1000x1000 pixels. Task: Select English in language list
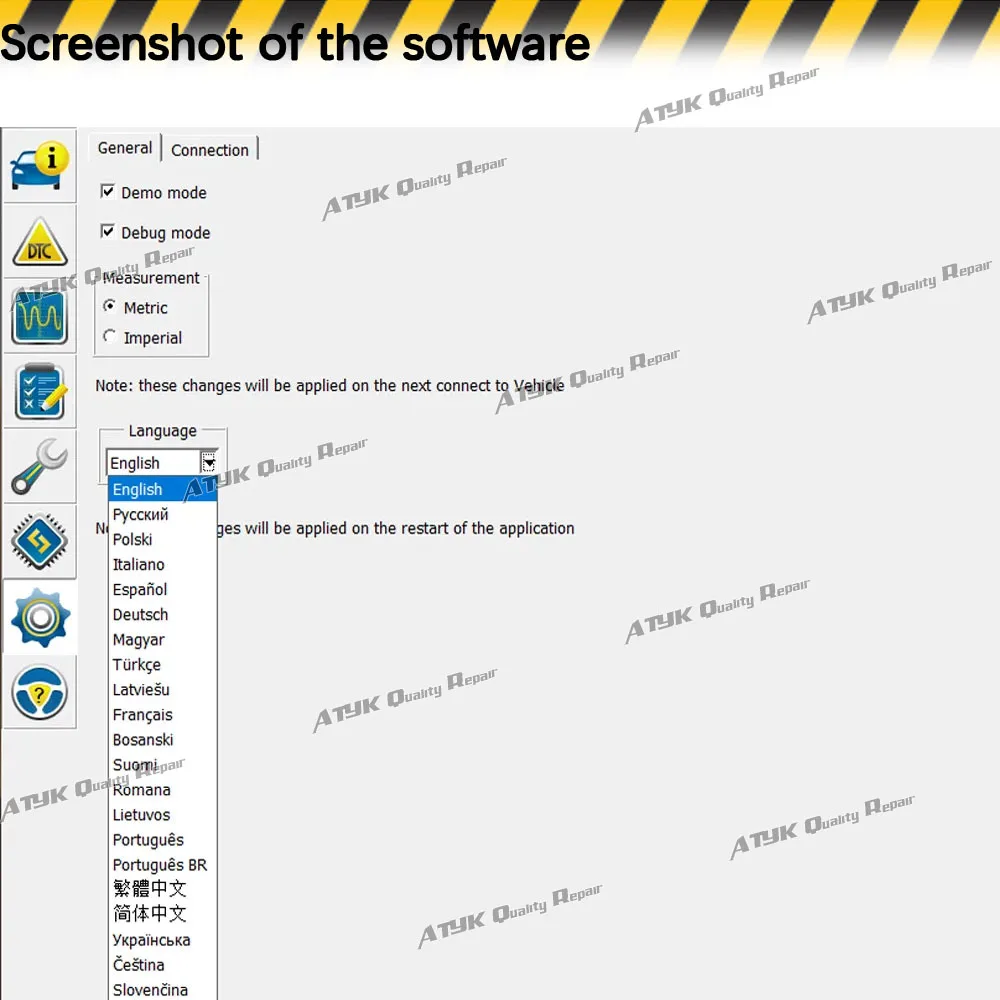tap(163, 489)
